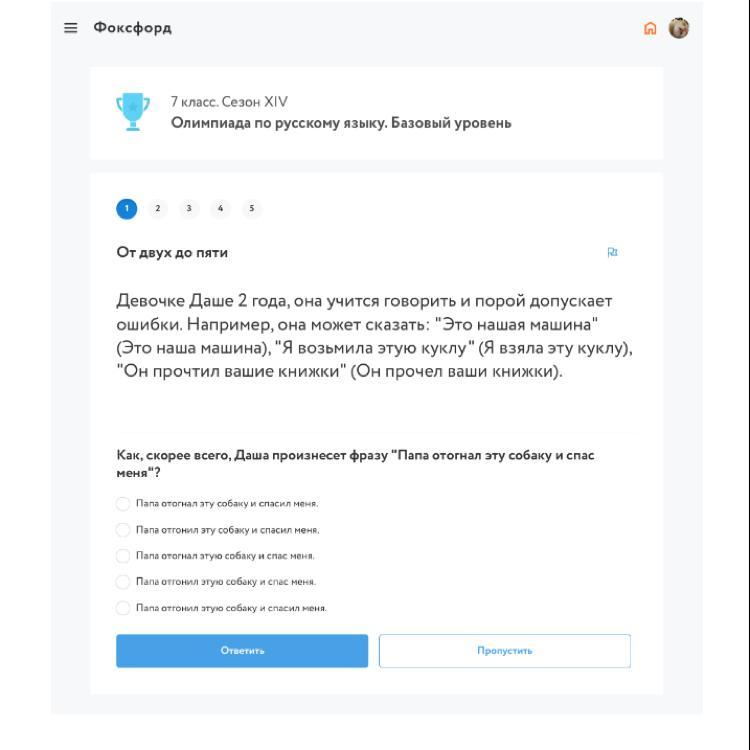750x750 pixels.
Task: Select answer "Папа отогнал эту собаку и спасил меня"
Action: (x=123, y=503)
